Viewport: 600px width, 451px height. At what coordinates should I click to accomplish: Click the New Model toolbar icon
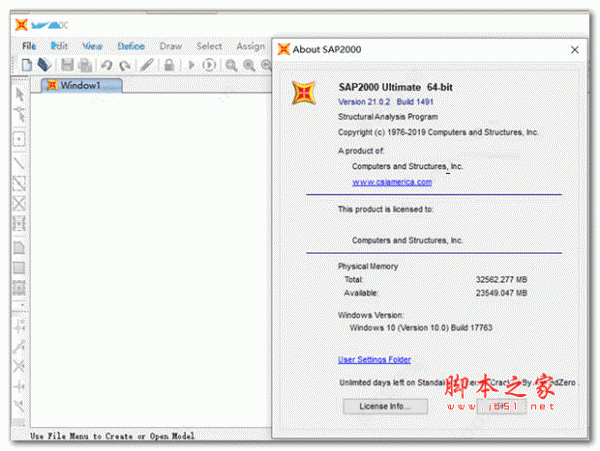pyautogui.click(x=26, y=65)
